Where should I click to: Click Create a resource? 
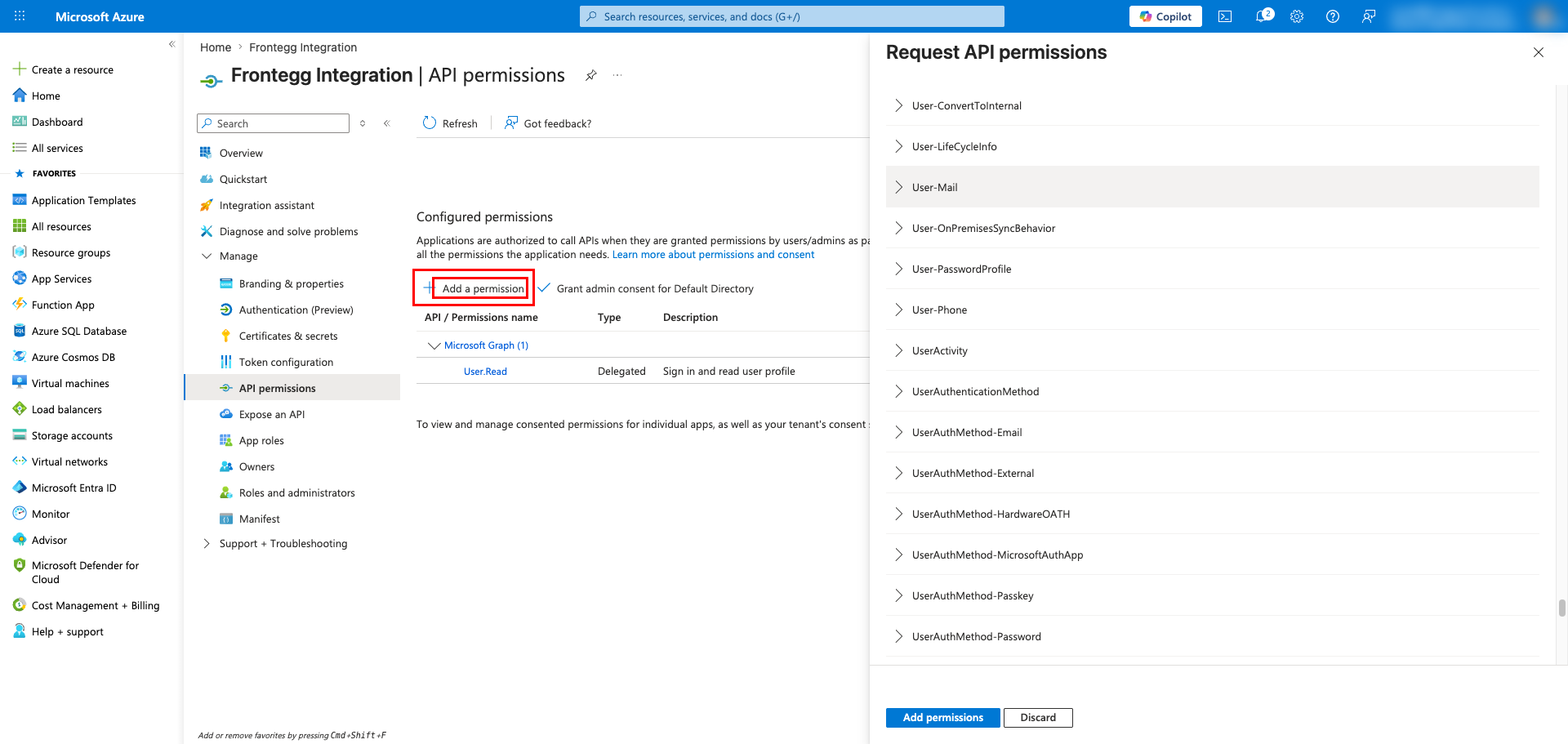[x=72, y=69]
